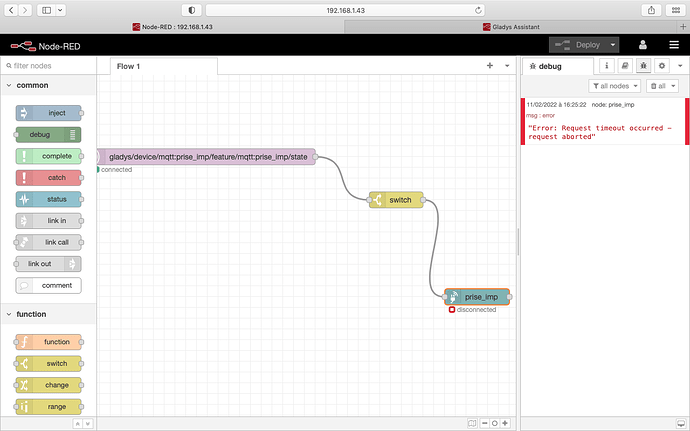Open the debug bug sidebar icon
This screenshot has width=690, height=431.
pos(643,66)
